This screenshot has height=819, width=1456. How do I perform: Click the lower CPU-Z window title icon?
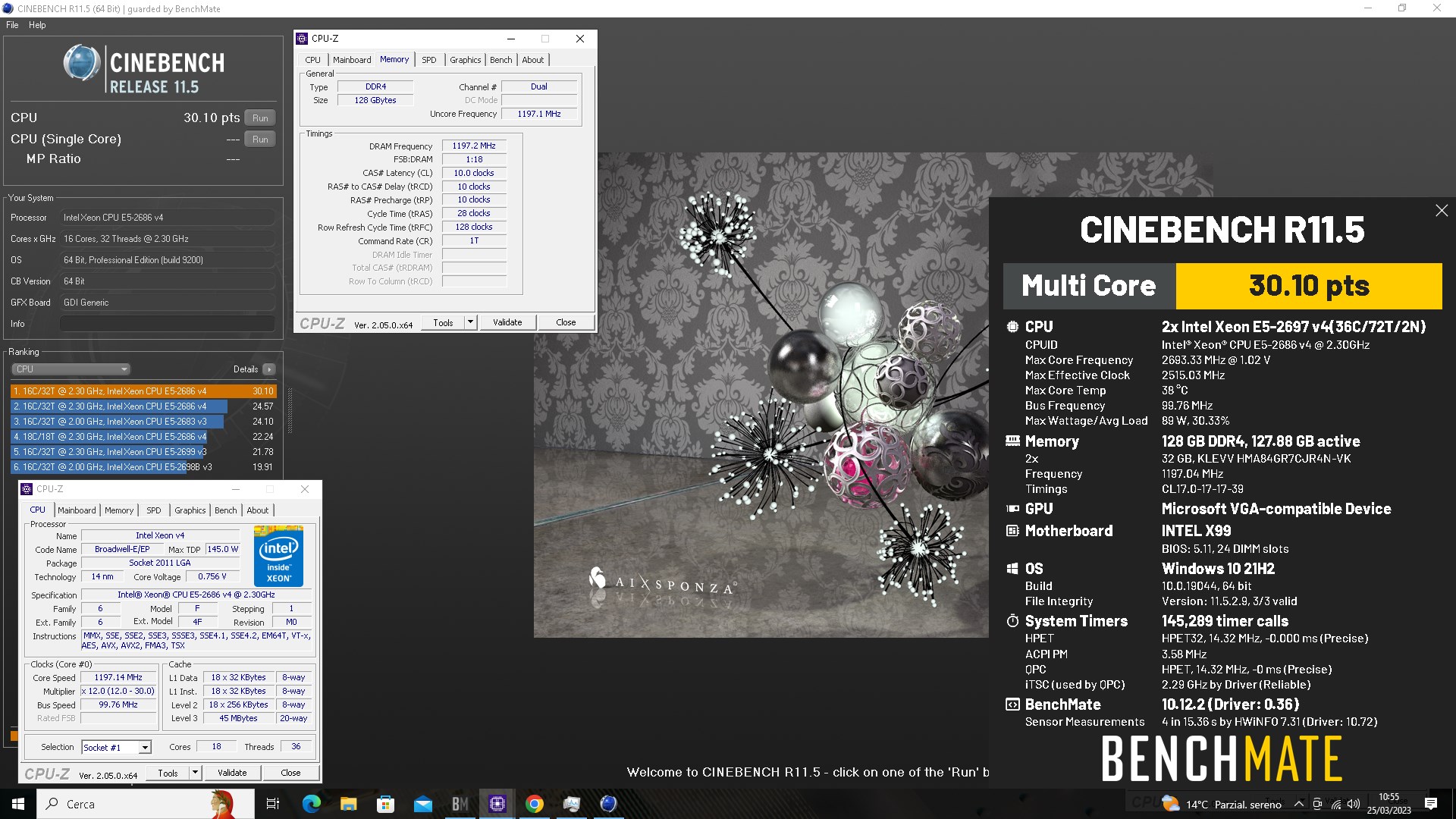click(x=27, y=489)
